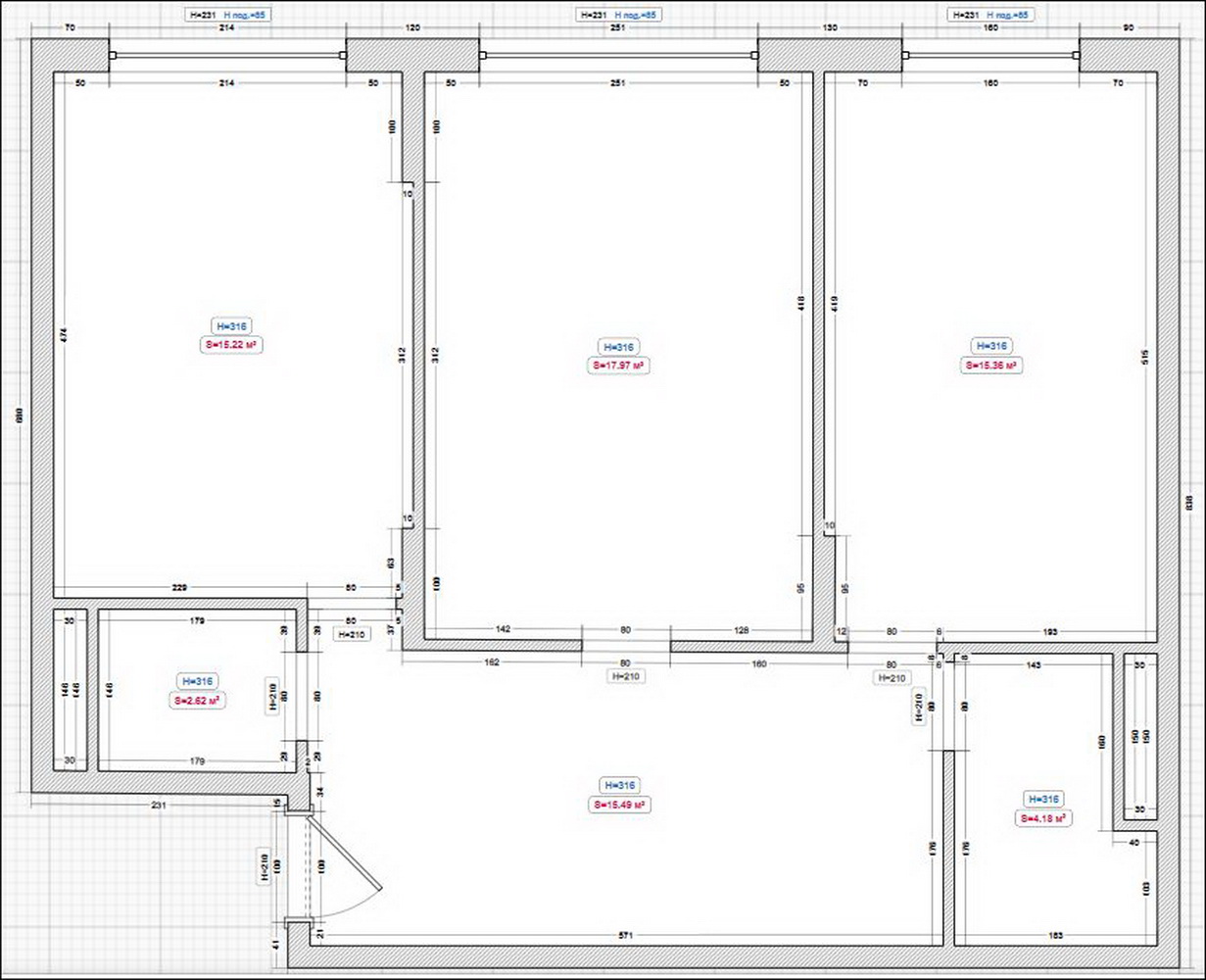This screenshot has width=1206, height=980.
Task: Select the 183 dimension in bottom-right room
Action: [1055, 937]
